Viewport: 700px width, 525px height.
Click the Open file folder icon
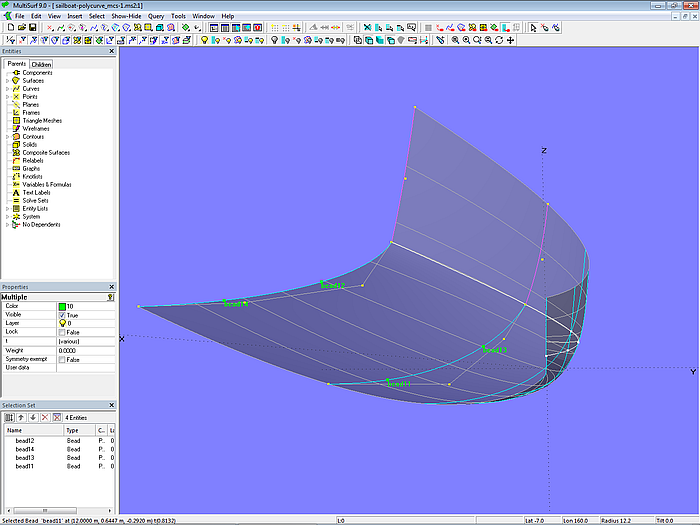20,28
